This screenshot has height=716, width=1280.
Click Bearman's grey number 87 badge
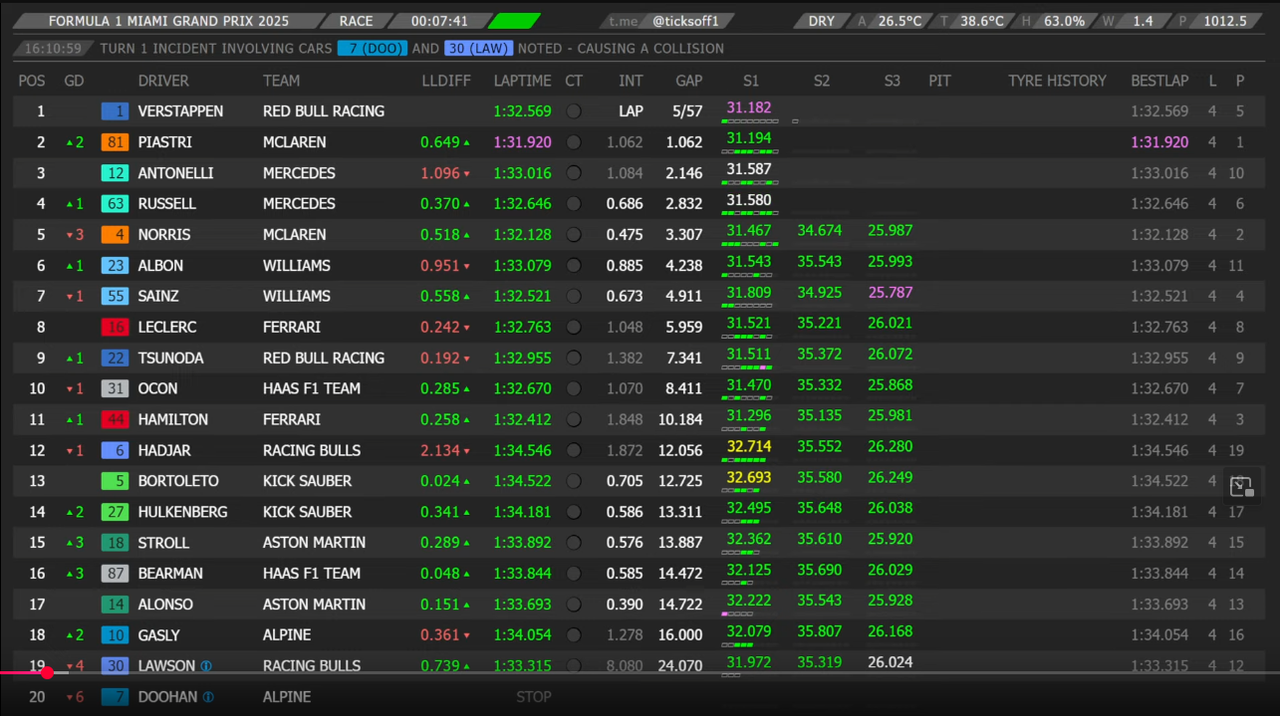coord(115,574)
